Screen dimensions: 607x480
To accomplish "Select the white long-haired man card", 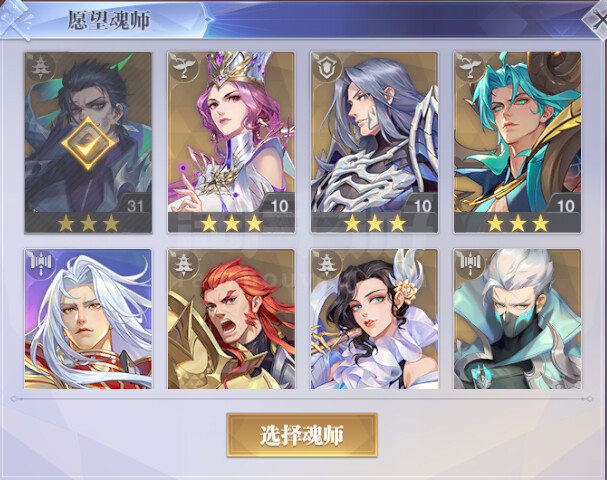I will click(88, 319).
